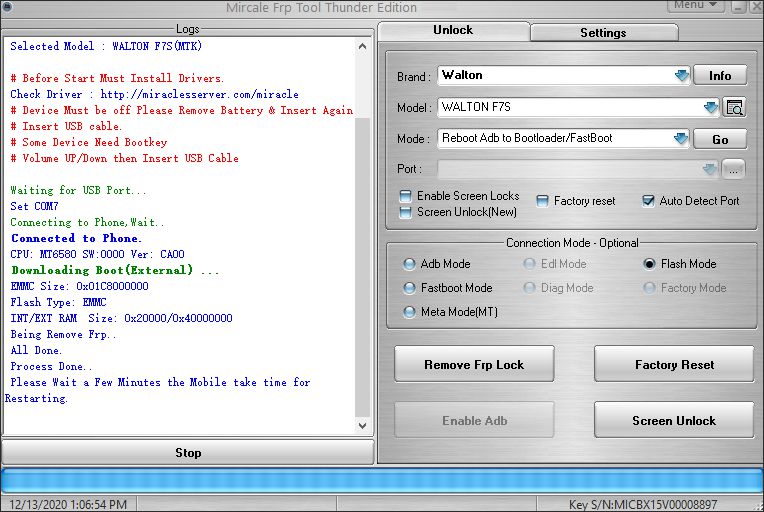Viewport: 764px width, 512px height.
Task: Tick the Factory reset checkbox
Action: point(542,201)
